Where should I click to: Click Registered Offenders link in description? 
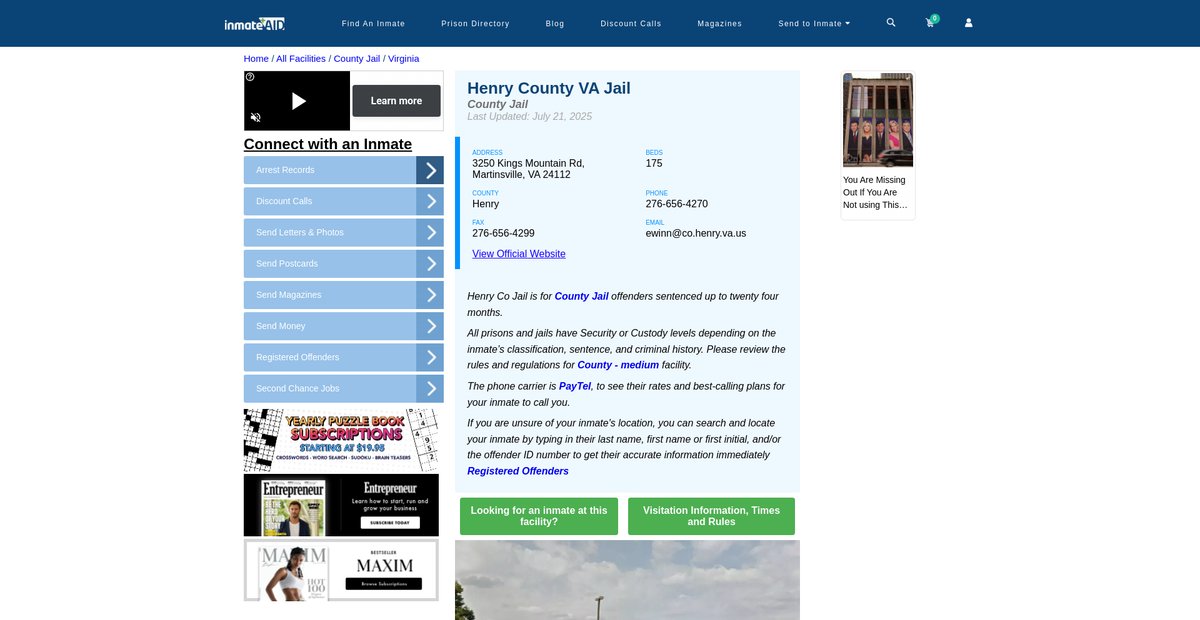[x=518, y=471]
